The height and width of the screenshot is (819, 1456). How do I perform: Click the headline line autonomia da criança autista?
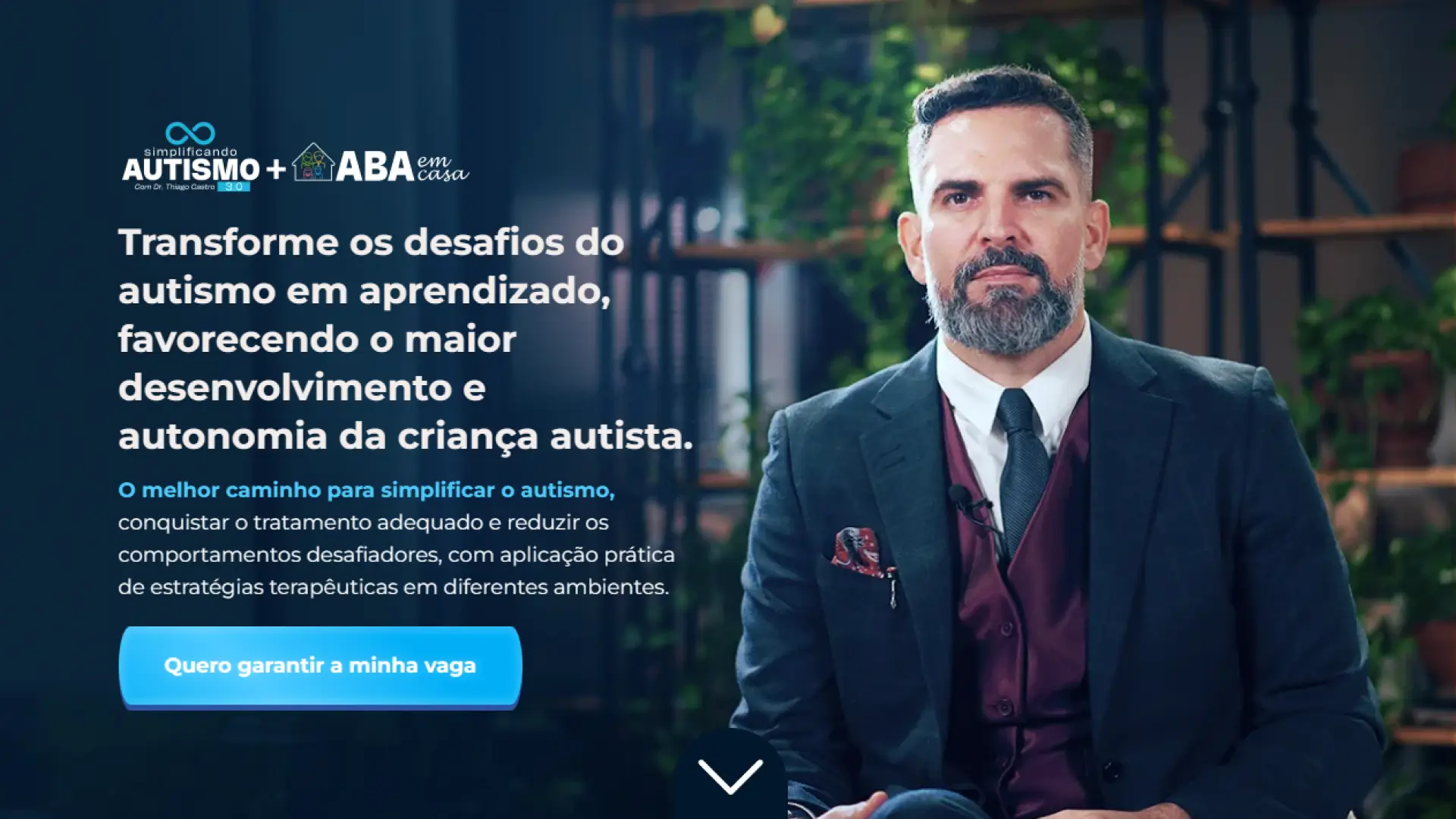406,437
